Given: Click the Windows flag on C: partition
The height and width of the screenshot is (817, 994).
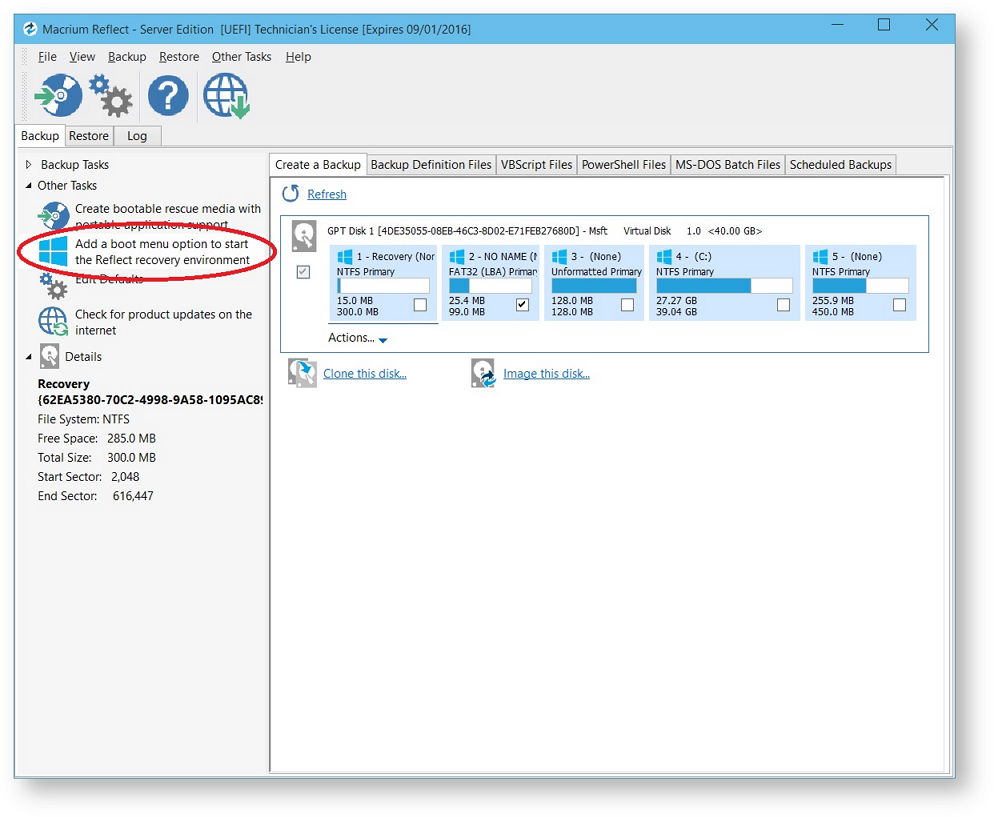Looking at the screenshot, I should pos(664,257).
